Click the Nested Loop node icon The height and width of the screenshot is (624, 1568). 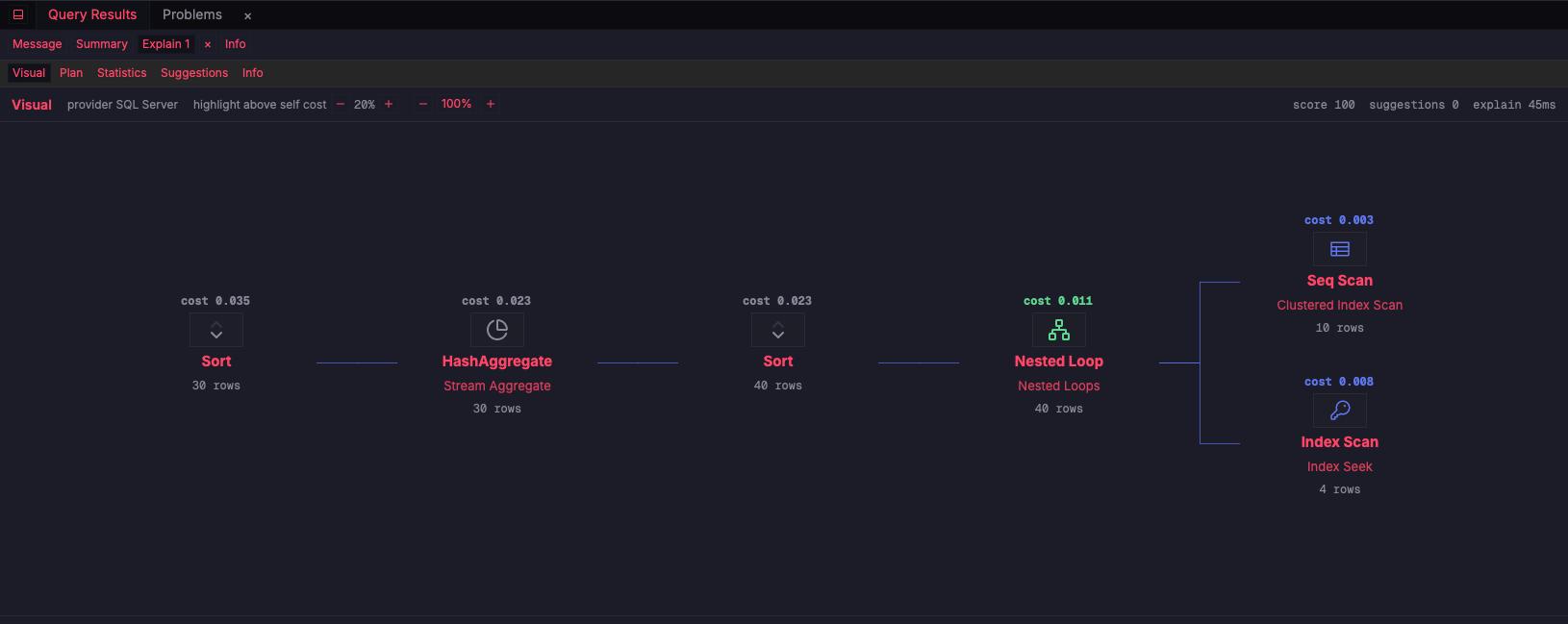(x=1059, y=331)
